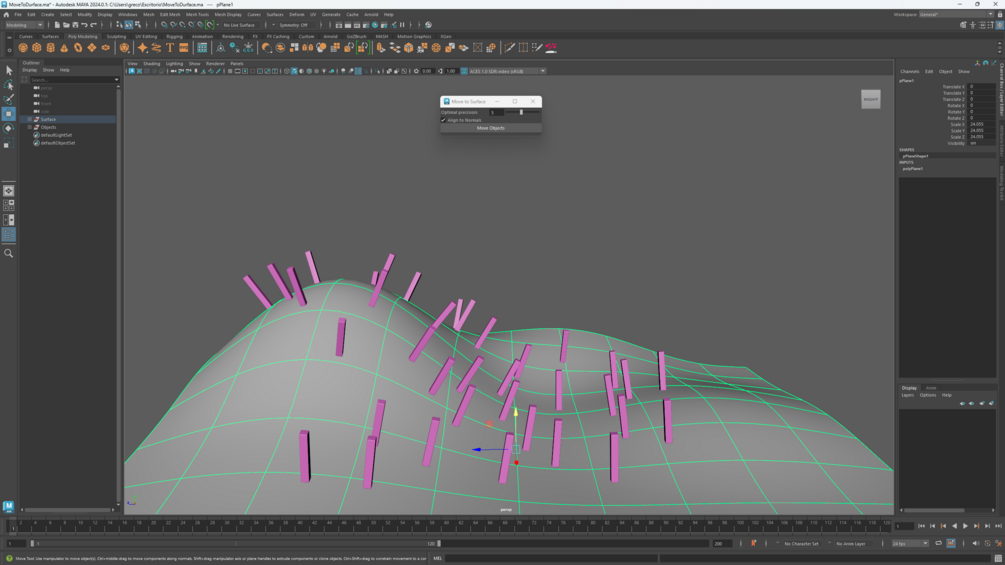Switch to single-pane viewport layout
The height and width of the screenshot is (565, 1005).
tap(8, 191)
